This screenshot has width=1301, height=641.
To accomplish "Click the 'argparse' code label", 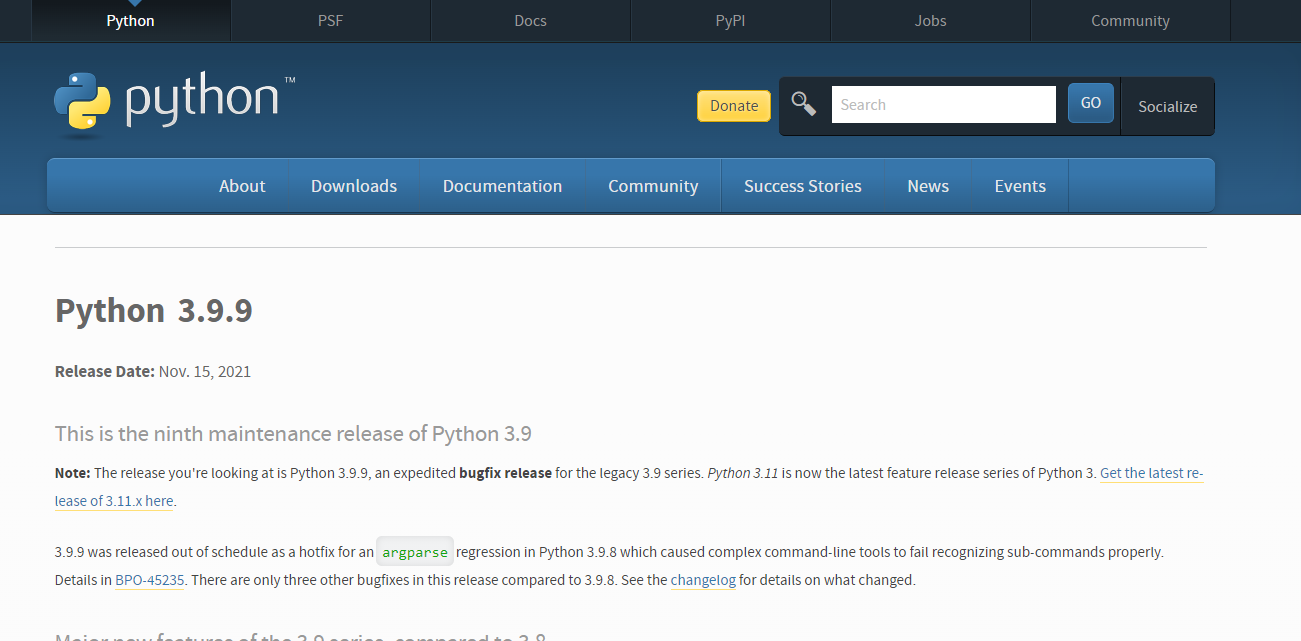I will click(x=415, y=551).
